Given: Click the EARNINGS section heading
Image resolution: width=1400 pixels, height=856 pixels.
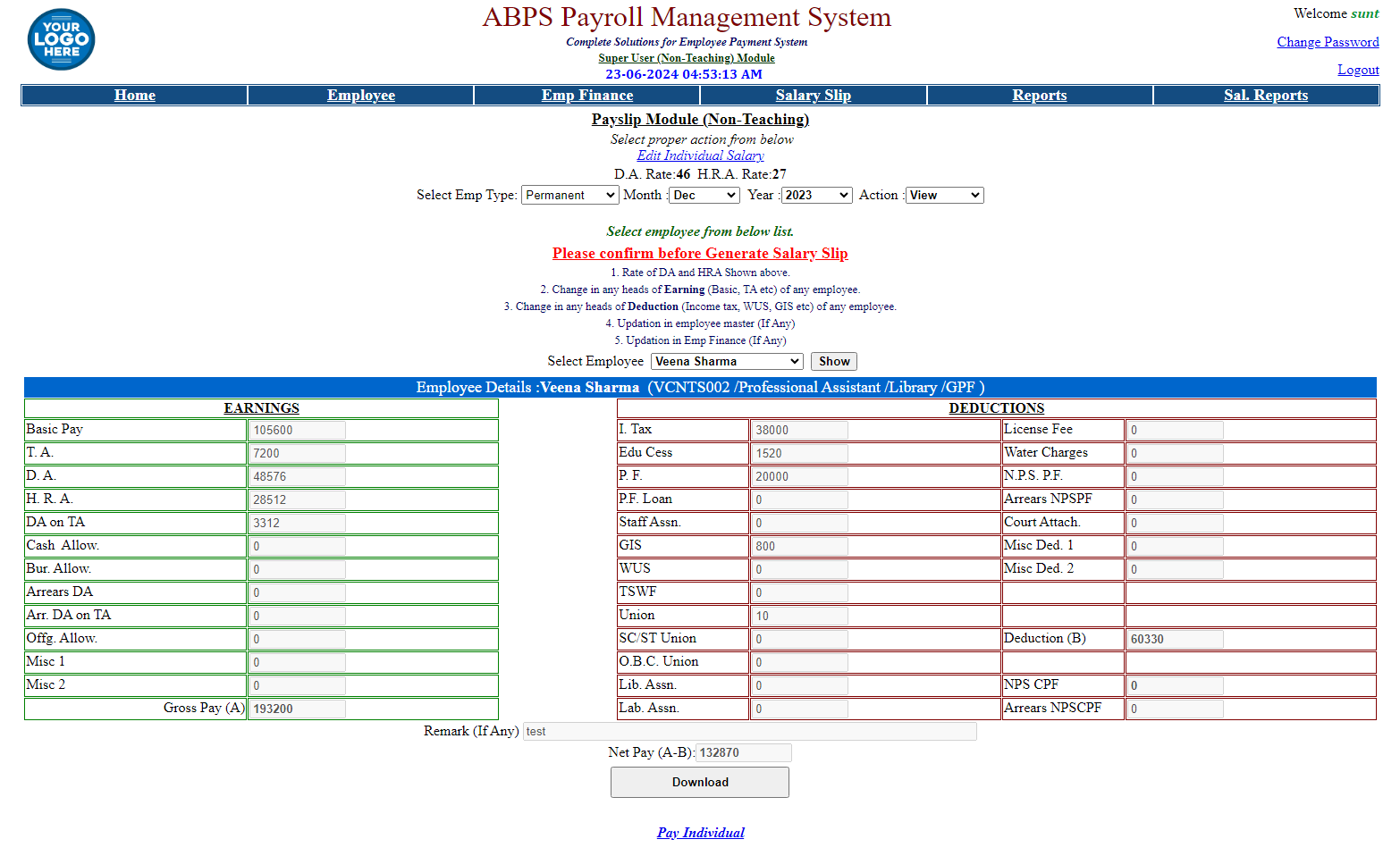Looking at the screenshot, I should point(261,408).
